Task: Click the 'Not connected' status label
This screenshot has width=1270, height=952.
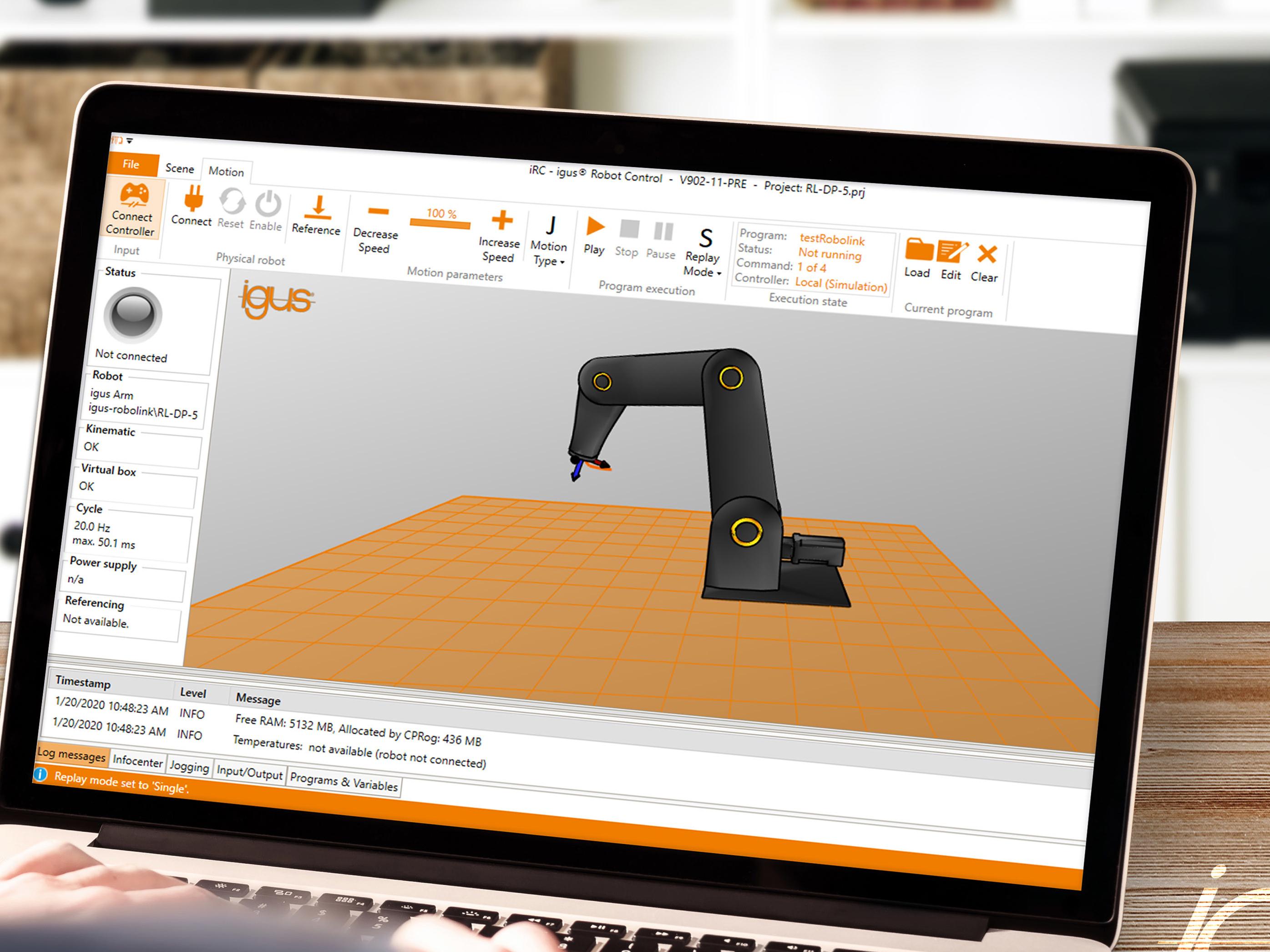Action: point(131,356)
